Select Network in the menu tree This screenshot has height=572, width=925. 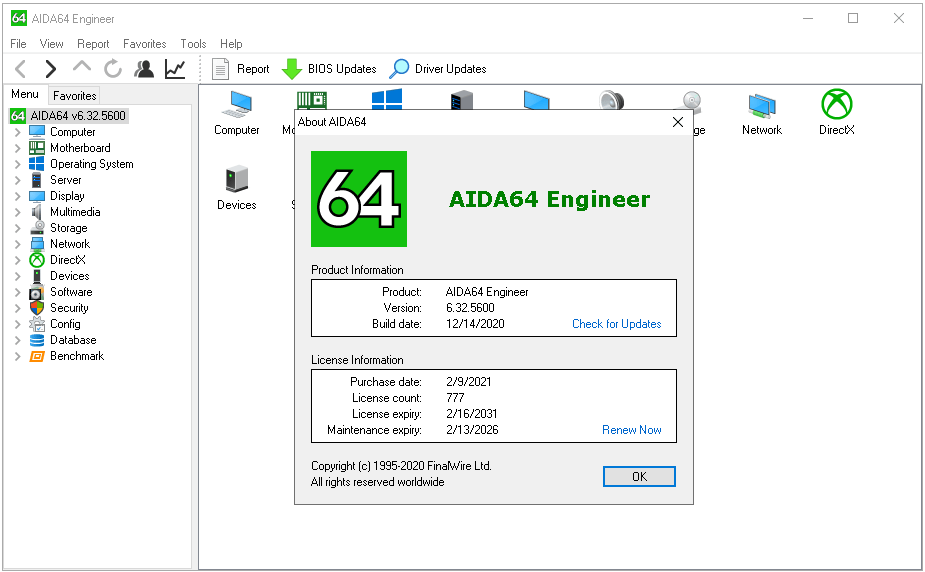pos(70,244)
